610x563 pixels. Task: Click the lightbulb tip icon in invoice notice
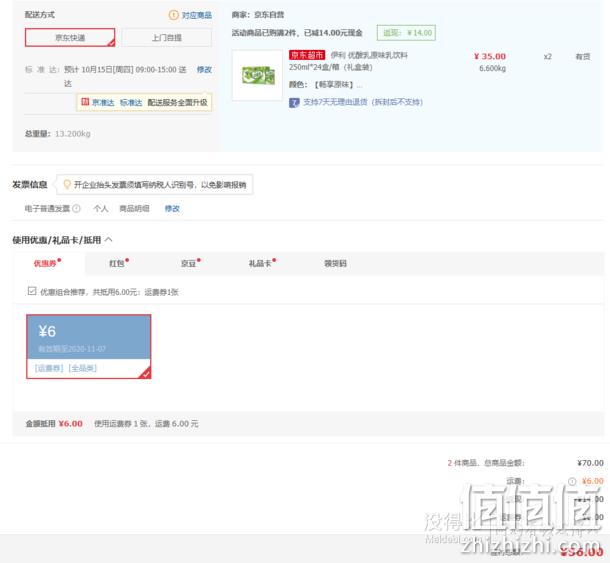(67, 184)
